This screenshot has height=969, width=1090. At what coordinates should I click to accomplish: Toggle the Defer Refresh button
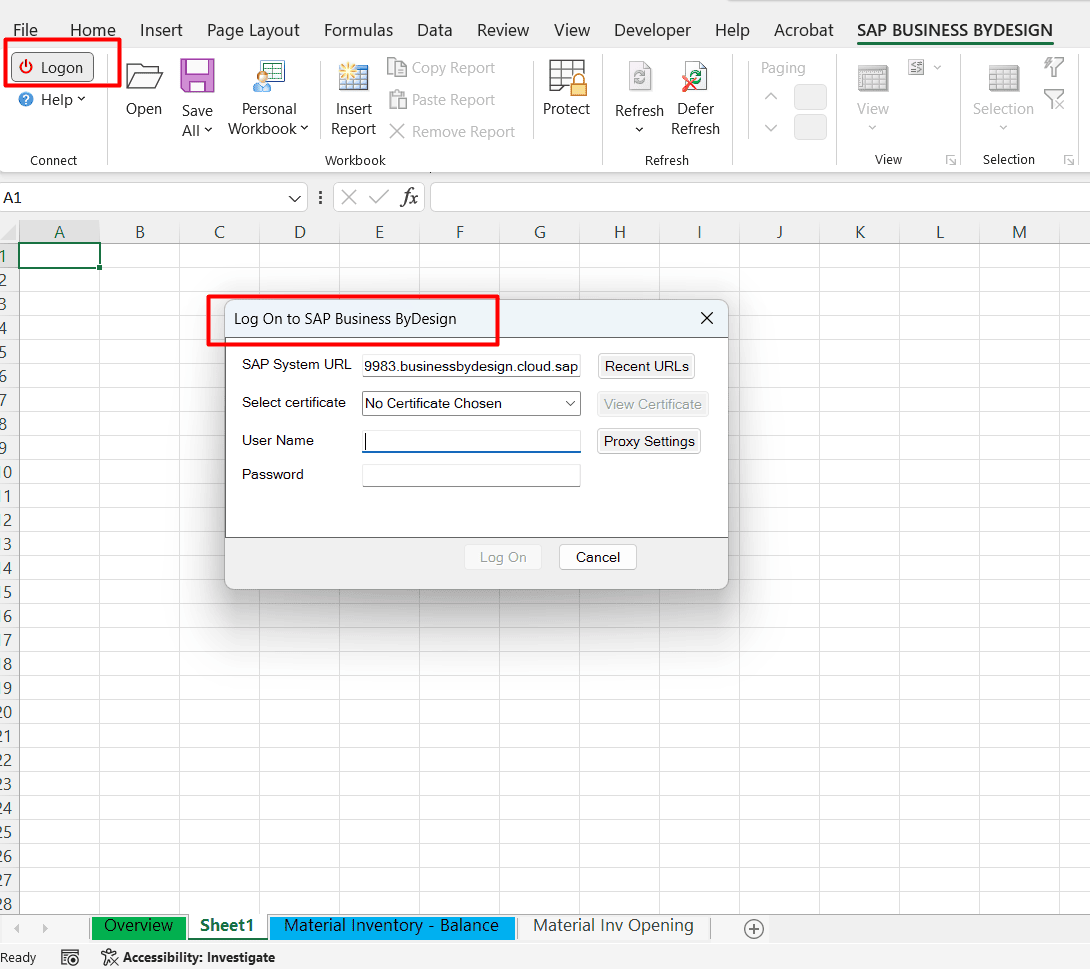(695, 99)
